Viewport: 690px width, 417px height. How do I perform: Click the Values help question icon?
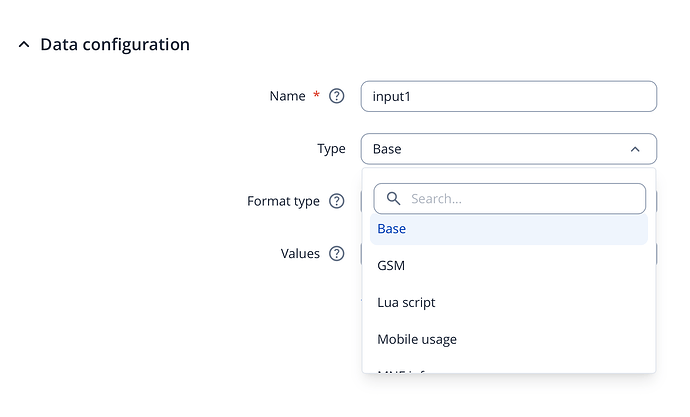click(x=337, y=254)
